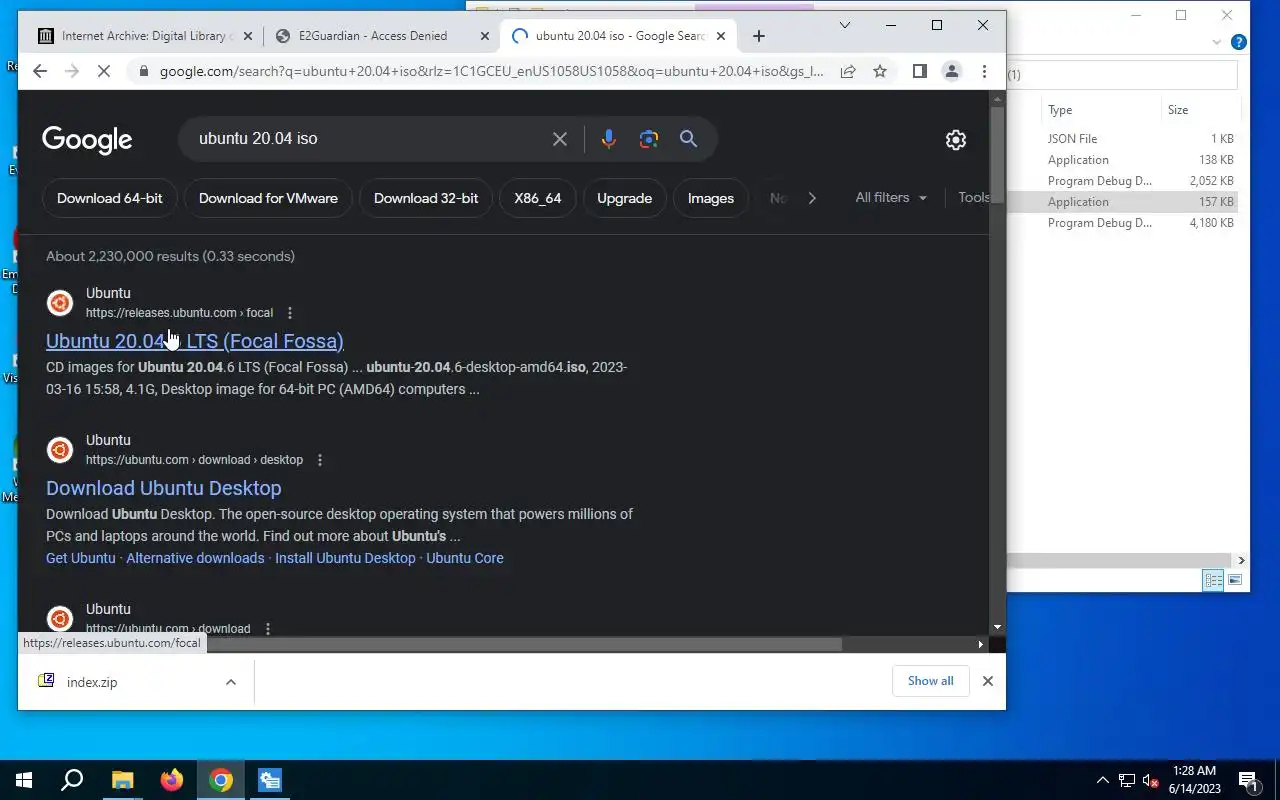The height and width of the screenshot is (800, 1280).
Task: Open more options for ubuntu.com download desktop result
Action: 320,460
